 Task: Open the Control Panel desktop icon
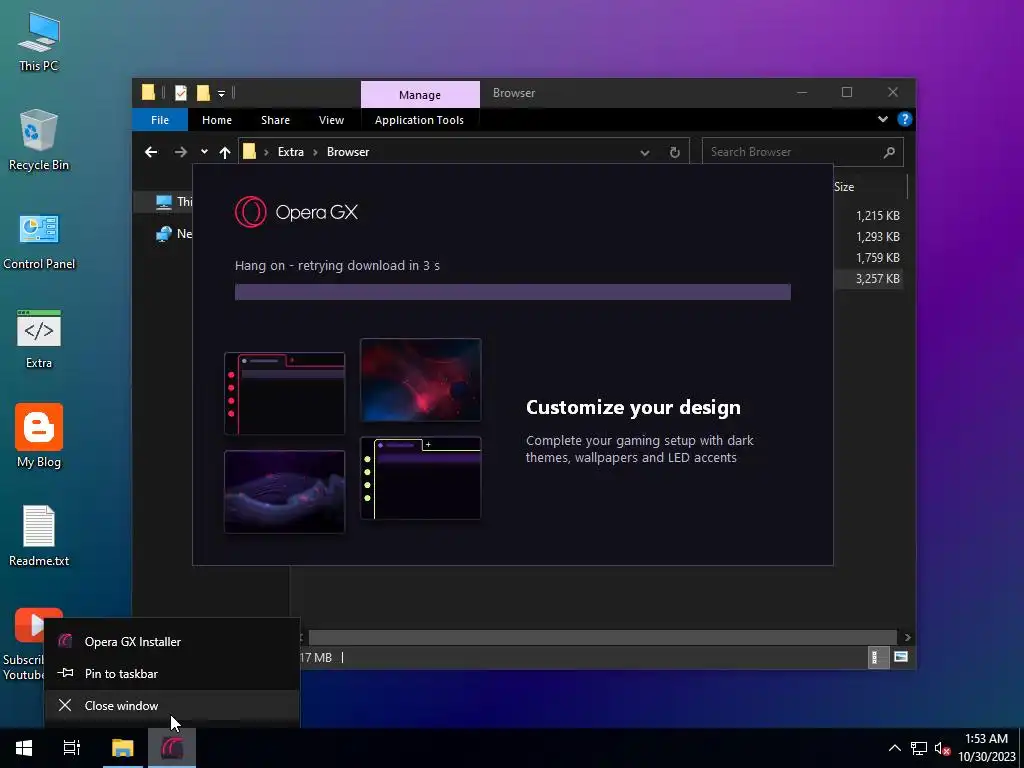click(x=39, y=240)
